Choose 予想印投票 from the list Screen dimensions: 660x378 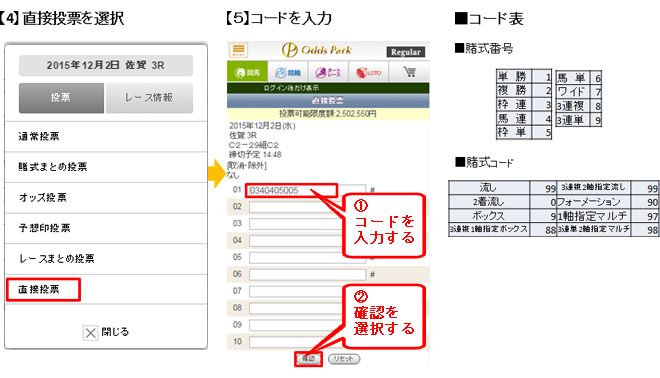(106, 228)
